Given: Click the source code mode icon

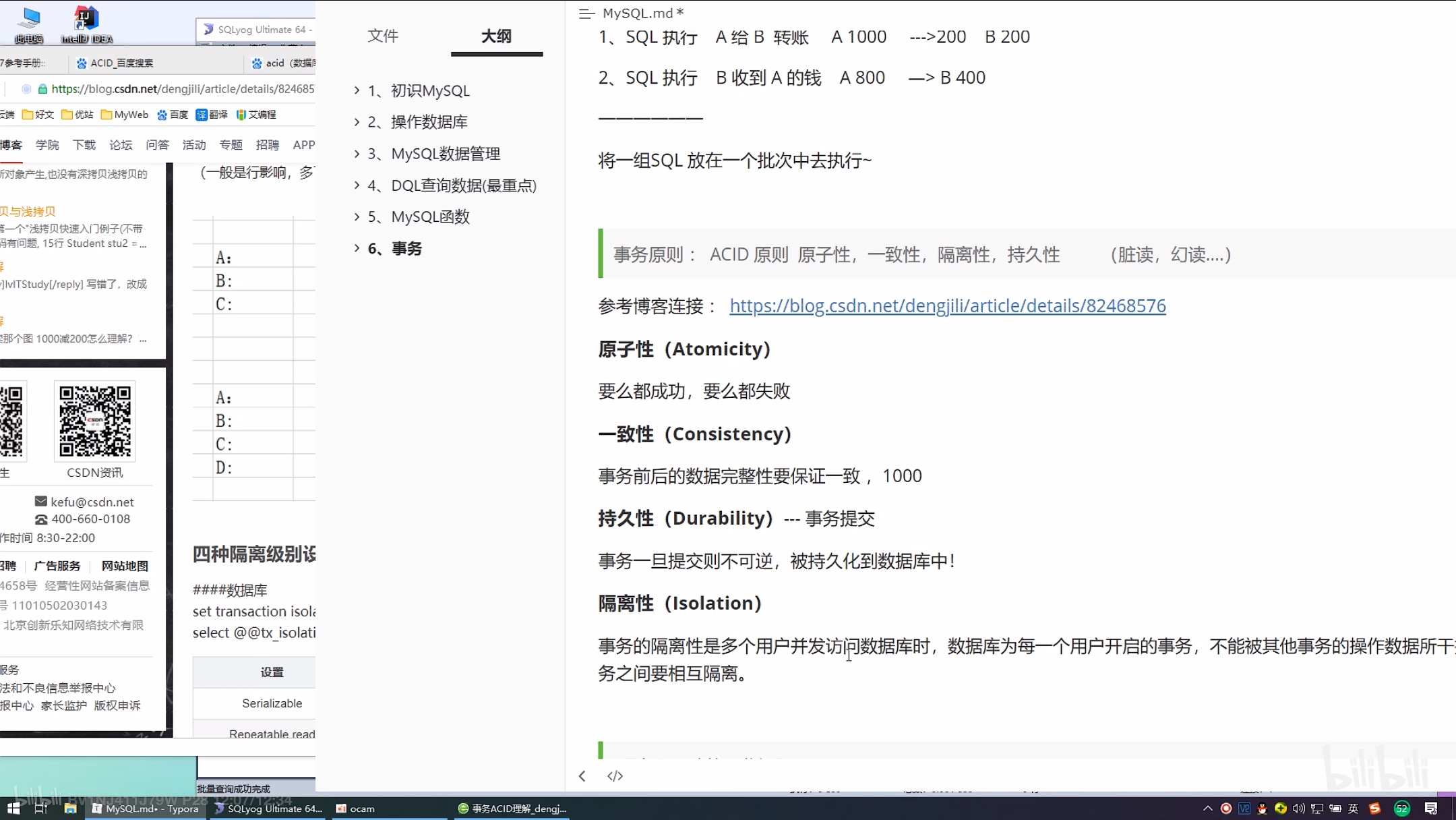Looking at the screenshot, I should coord(615,776).
